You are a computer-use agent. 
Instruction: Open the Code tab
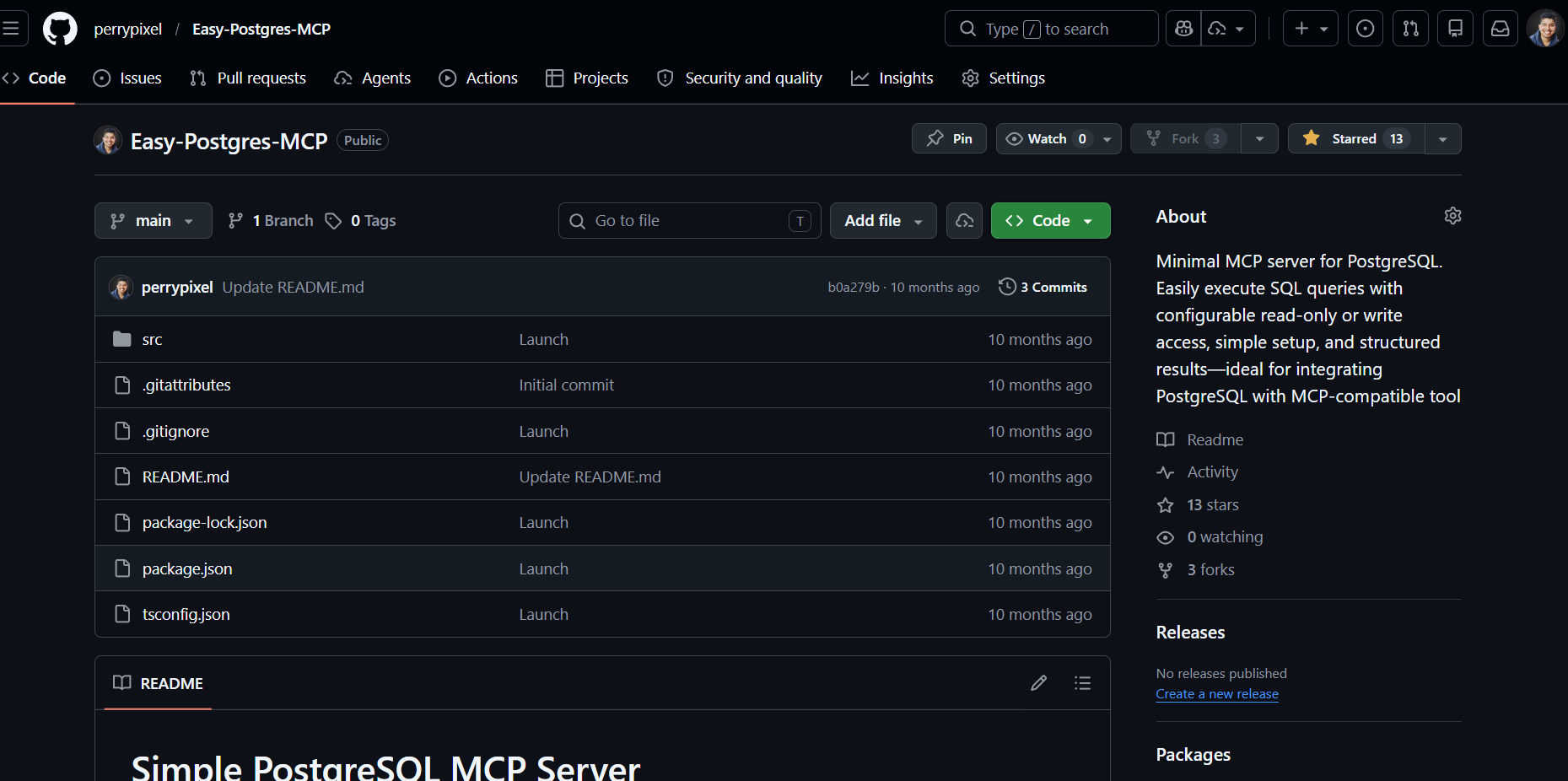point(35,78)
